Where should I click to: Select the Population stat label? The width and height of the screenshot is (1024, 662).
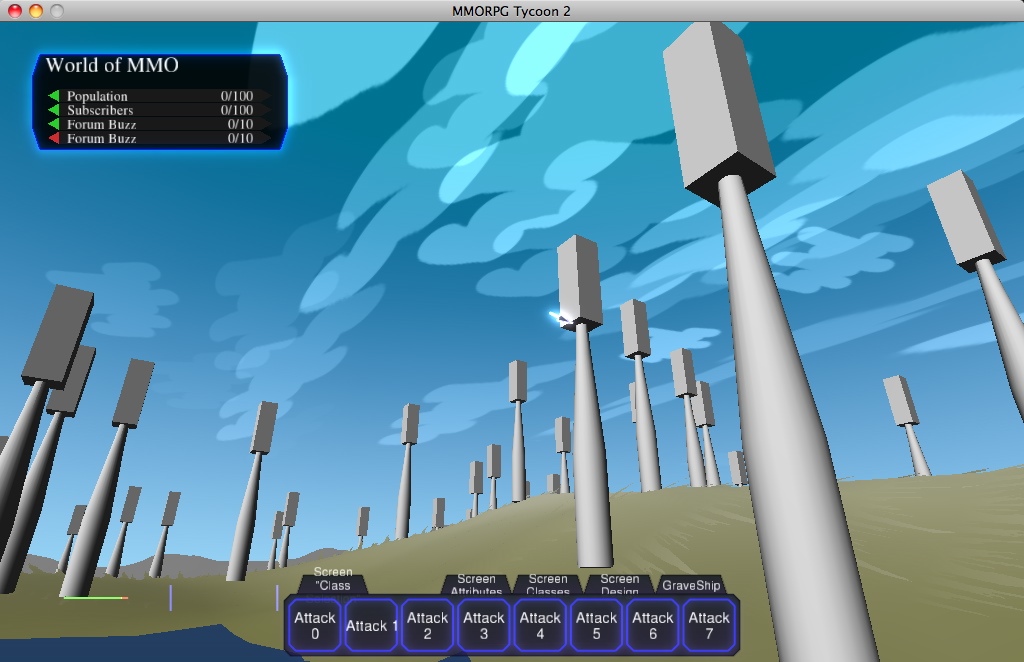tap(97, 96)
